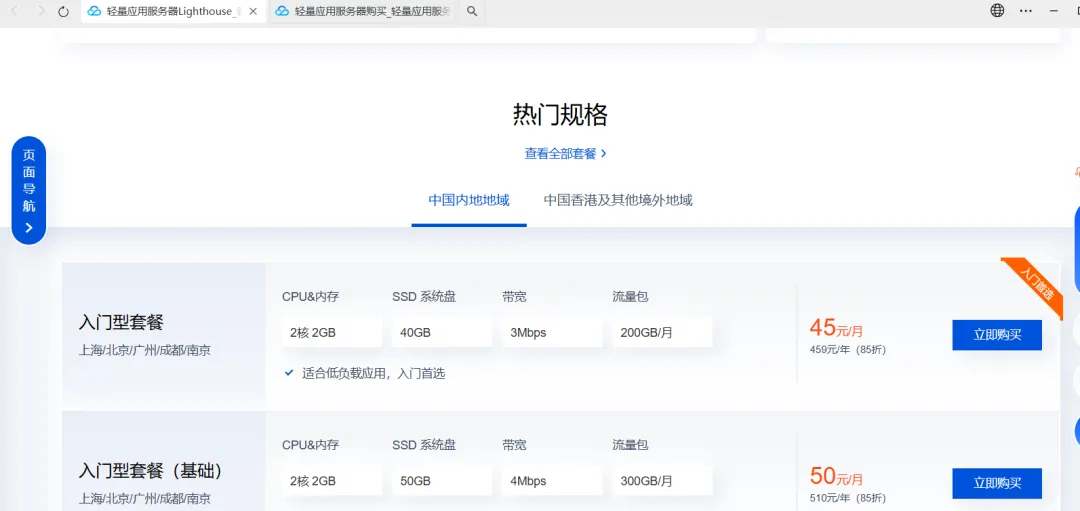Image resolution: width=1080 pixels, height=511 pixels.
Task: Click 适合低负载应用，入门首选 text
Action: pyautogui.click(x=373, y=373)
